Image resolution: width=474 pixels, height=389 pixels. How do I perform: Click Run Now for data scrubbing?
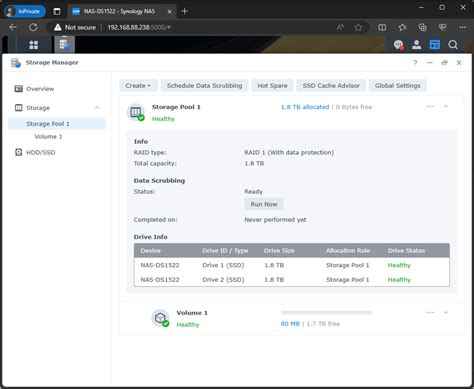pos(264,204)
